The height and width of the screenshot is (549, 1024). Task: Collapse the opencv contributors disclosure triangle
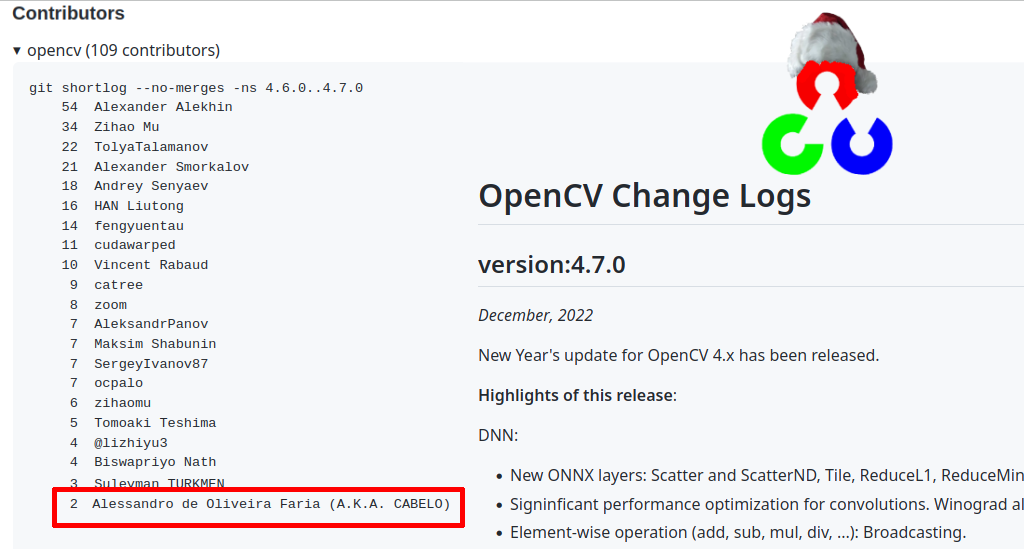[x=17, y=50]
